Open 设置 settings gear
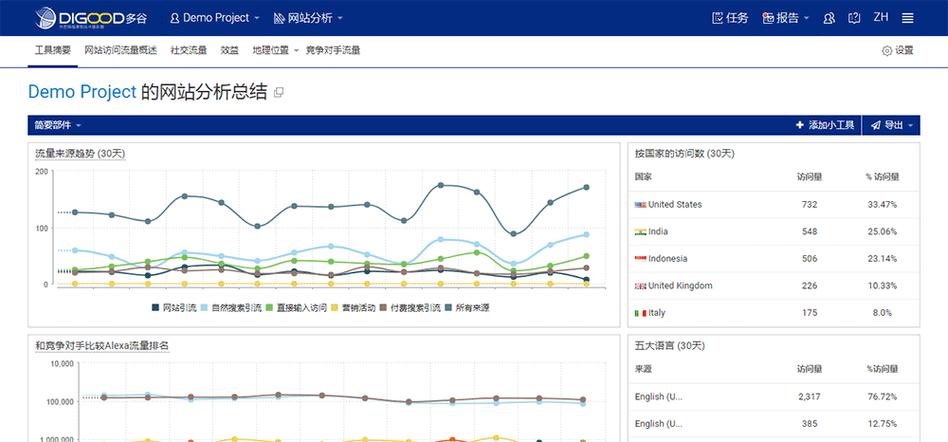Screen dimensions: 948x442 pos(898,51)
